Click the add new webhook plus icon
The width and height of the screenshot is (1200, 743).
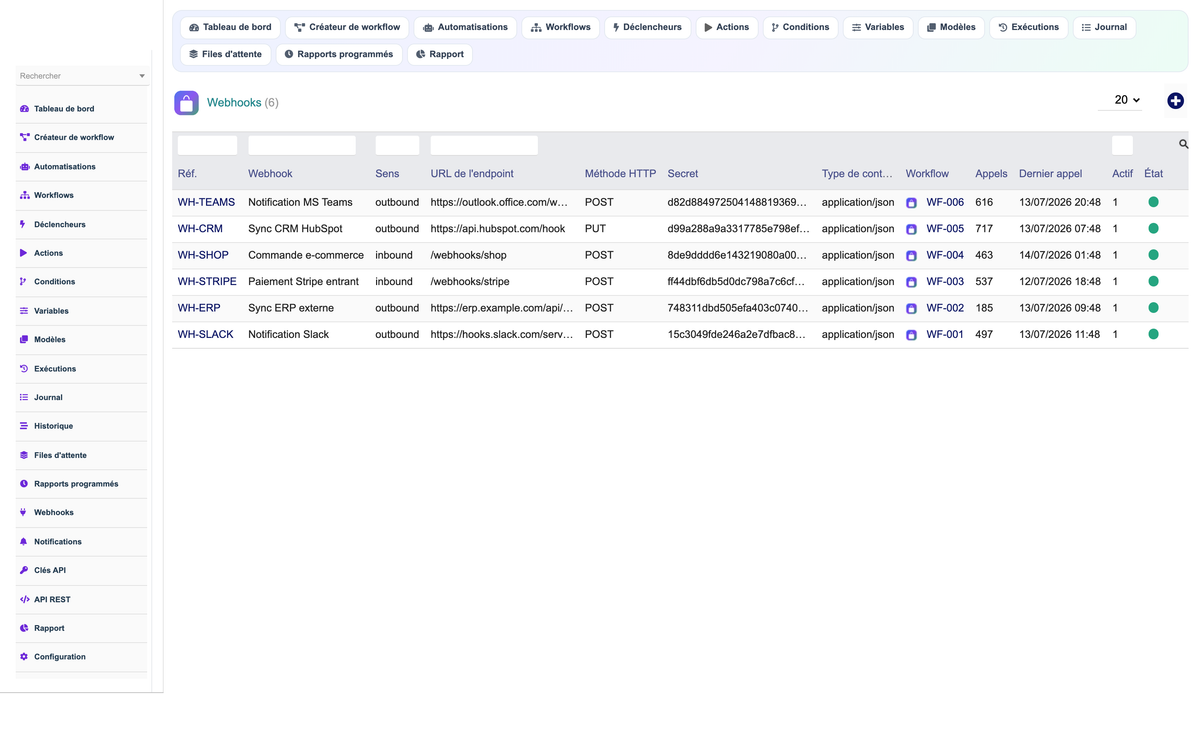coord(1175,100)
